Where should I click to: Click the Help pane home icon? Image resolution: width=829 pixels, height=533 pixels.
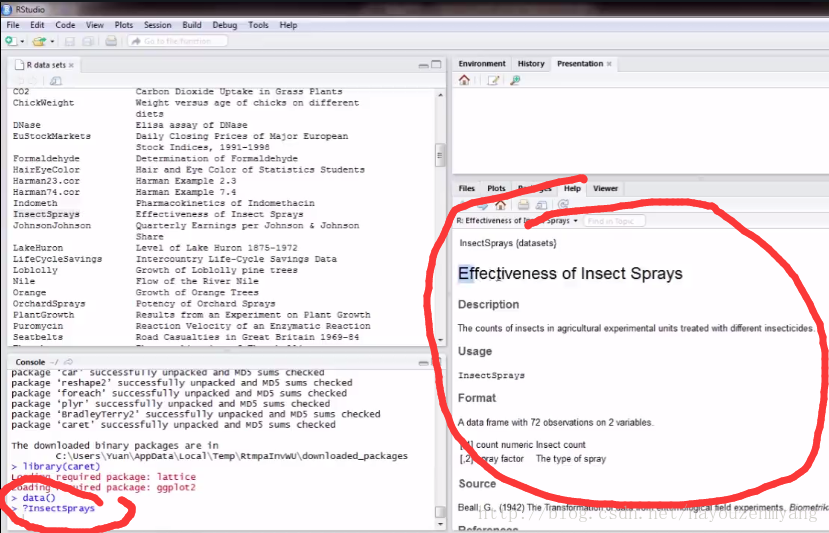pyautogui.click(x=500, y=205)
